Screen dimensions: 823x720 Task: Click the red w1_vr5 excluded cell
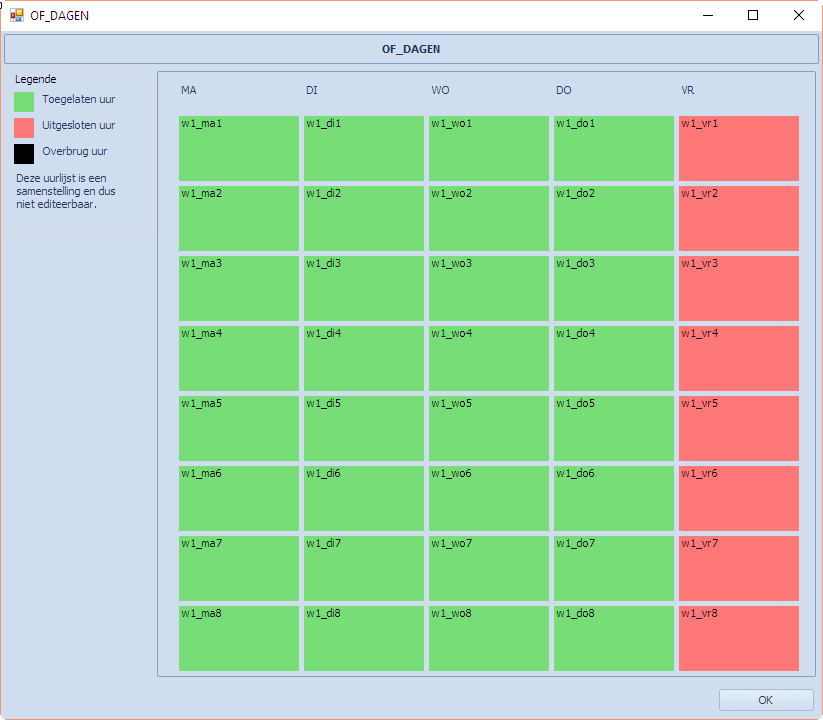(738, 428)
